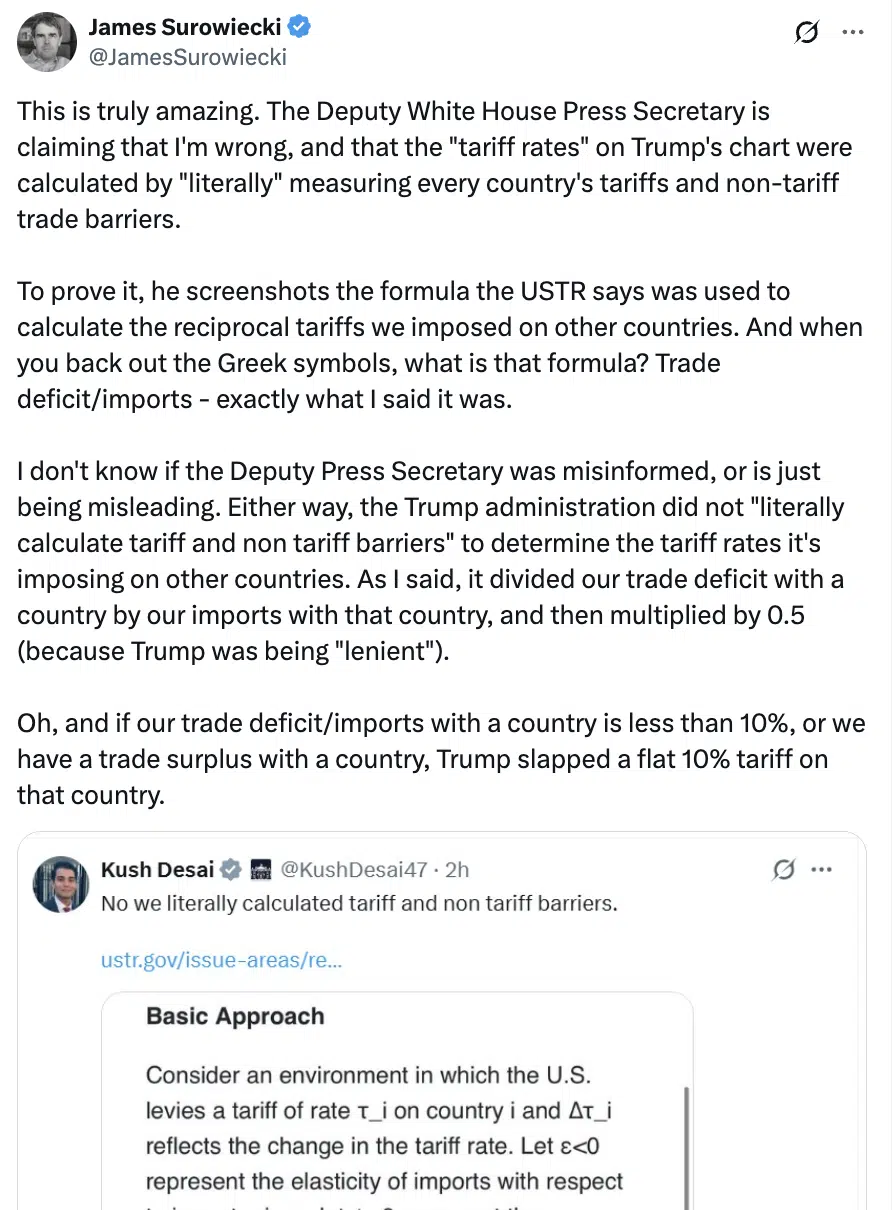Click the affiliation badge beside Kush Desai
Image resolution: width=894 pixels, height=1210 pixels.
261,870
